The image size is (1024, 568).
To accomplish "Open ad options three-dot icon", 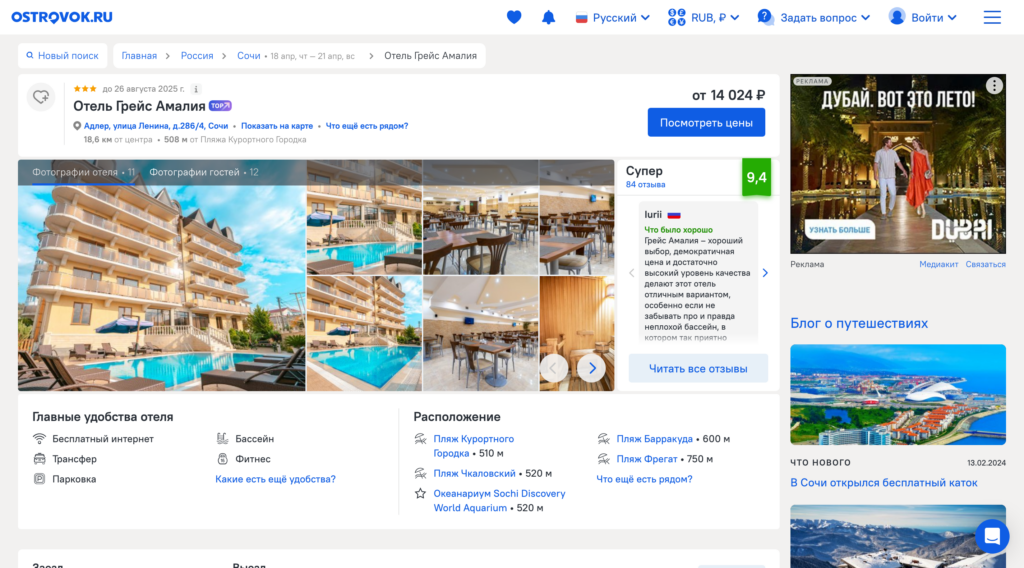I will tap(994, 86).
